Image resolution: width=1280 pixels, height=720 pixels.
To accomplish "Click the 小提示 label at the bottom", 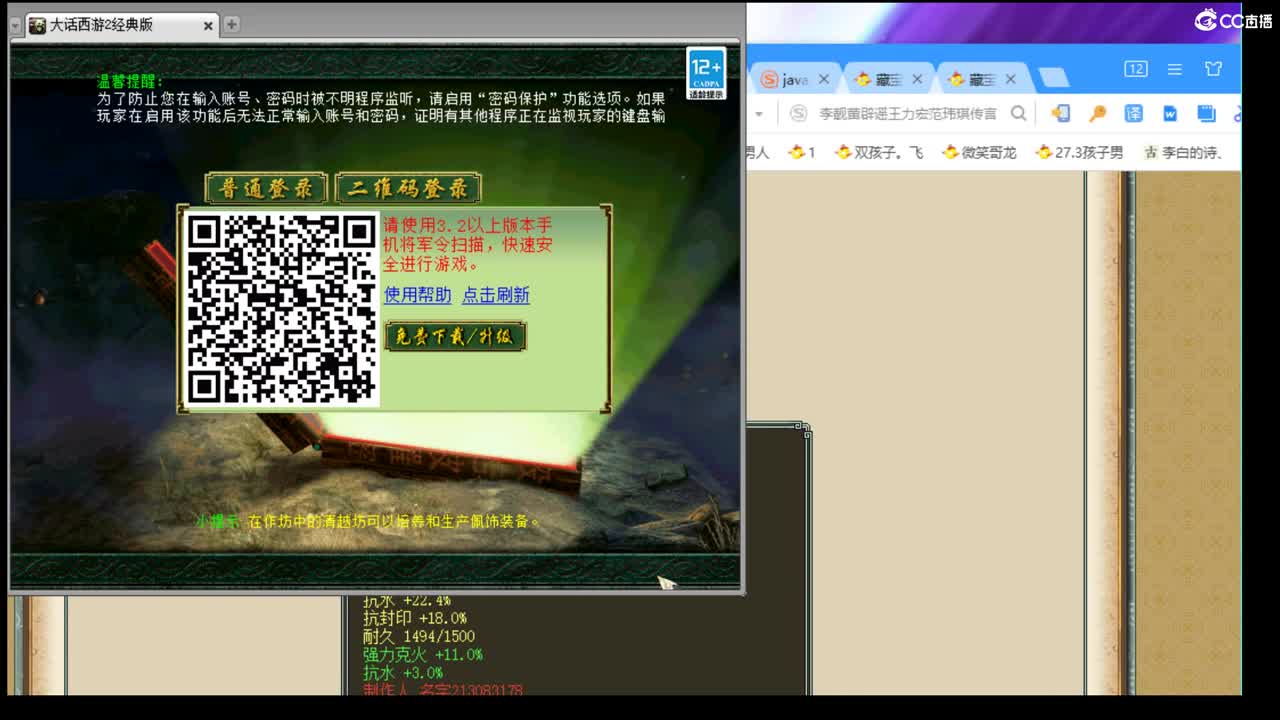I will click(216, 521).
